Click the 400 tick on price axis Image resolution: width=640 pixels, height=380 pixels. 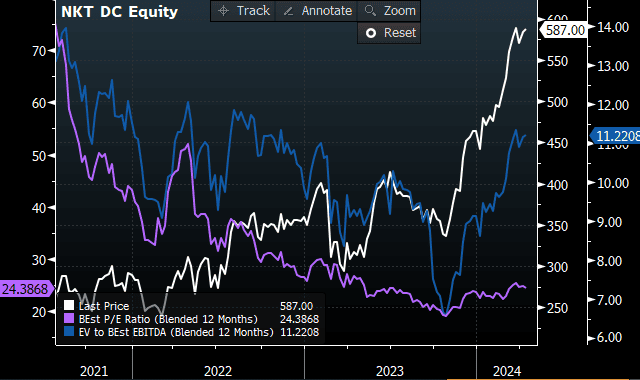coord(558,185)
